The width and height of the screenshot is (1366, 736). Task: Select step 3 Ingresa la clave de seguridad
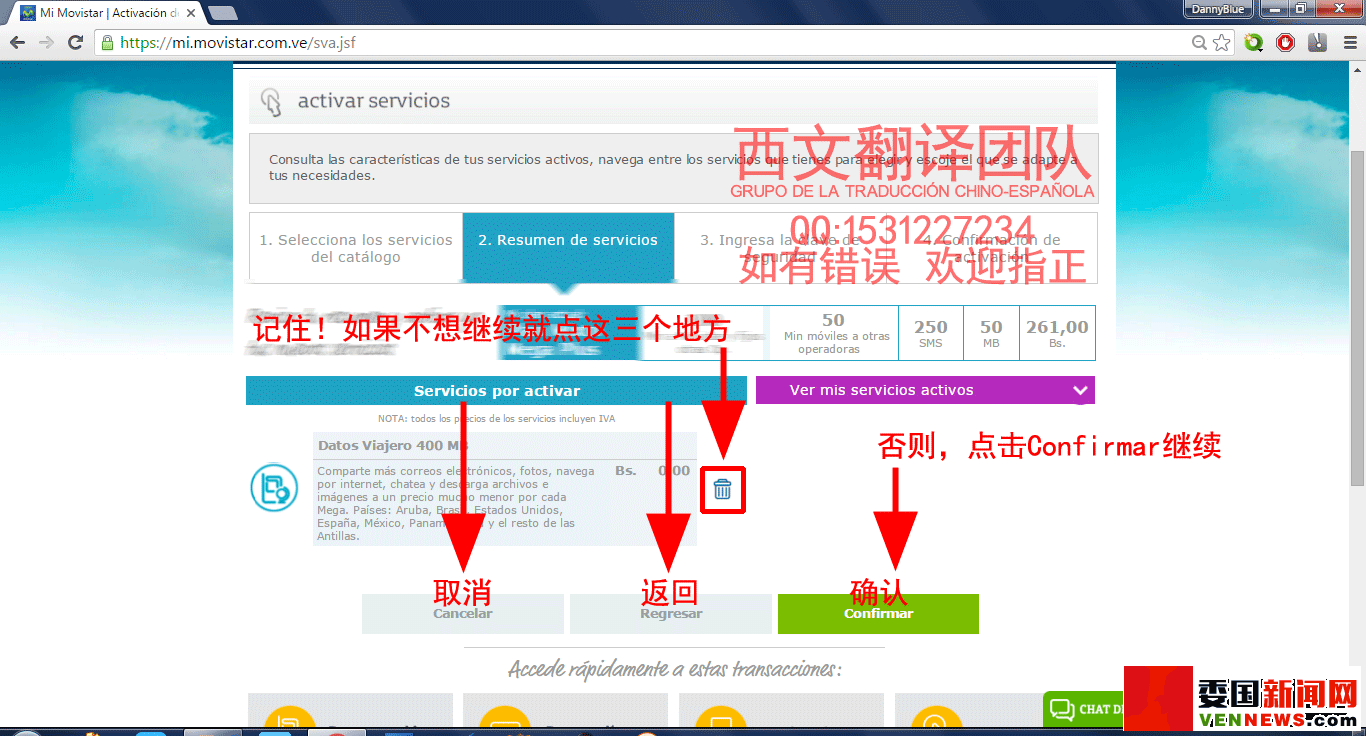tap(780, 248)
